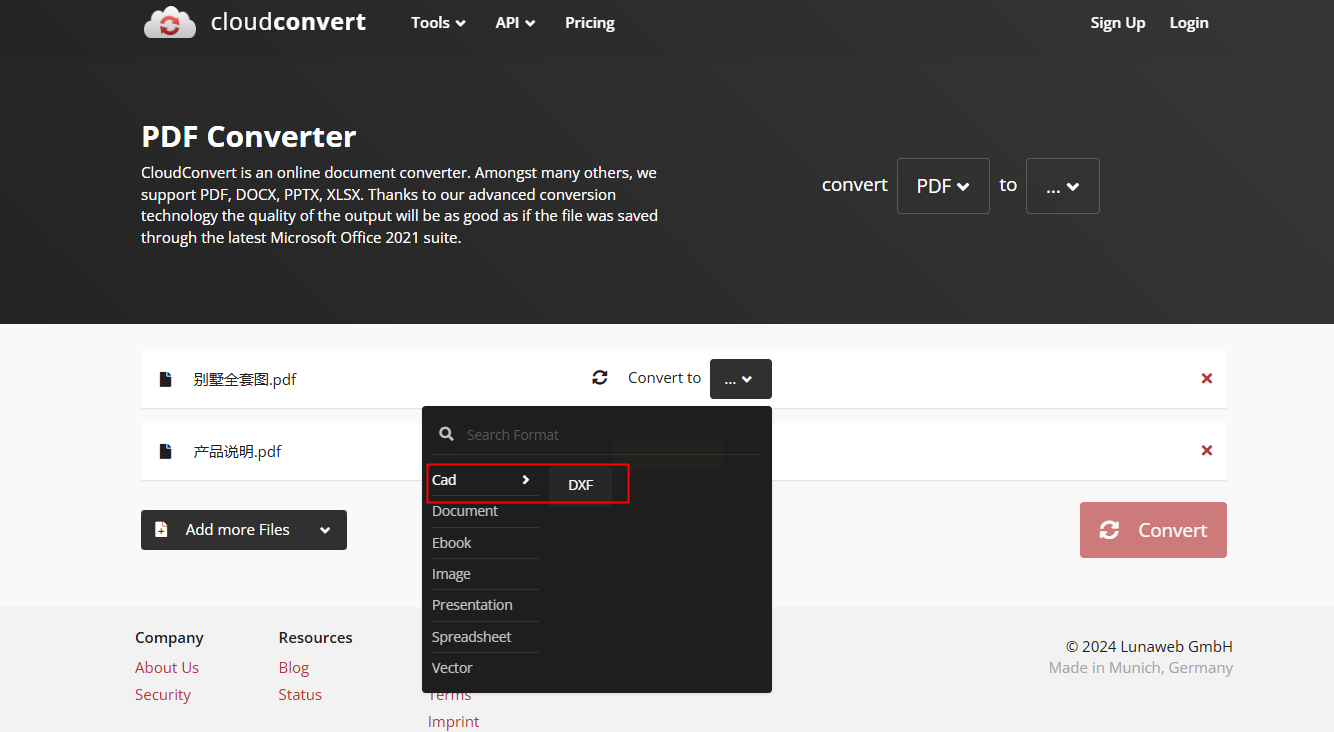The width and height of the screenshot is (1334, 732).
Task: Choose Document category in format list
Action: coord(465,511)
